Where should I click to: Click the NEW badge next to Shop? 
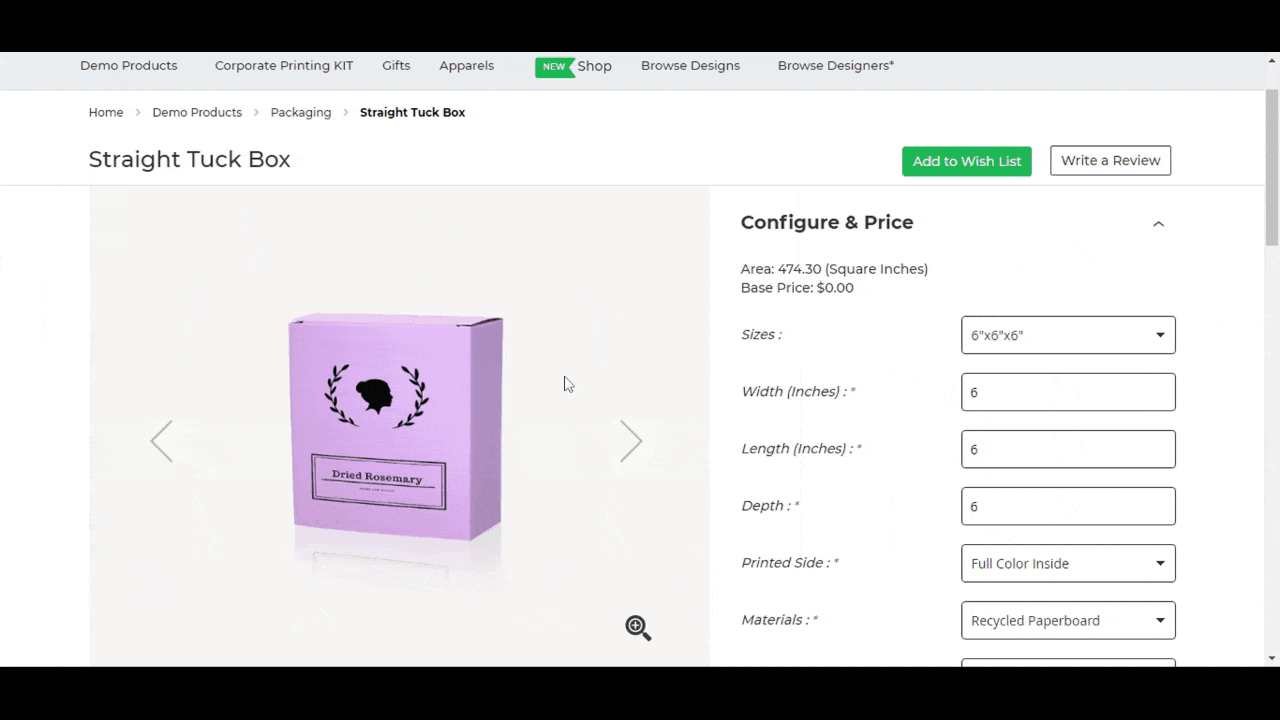point(553,66)
